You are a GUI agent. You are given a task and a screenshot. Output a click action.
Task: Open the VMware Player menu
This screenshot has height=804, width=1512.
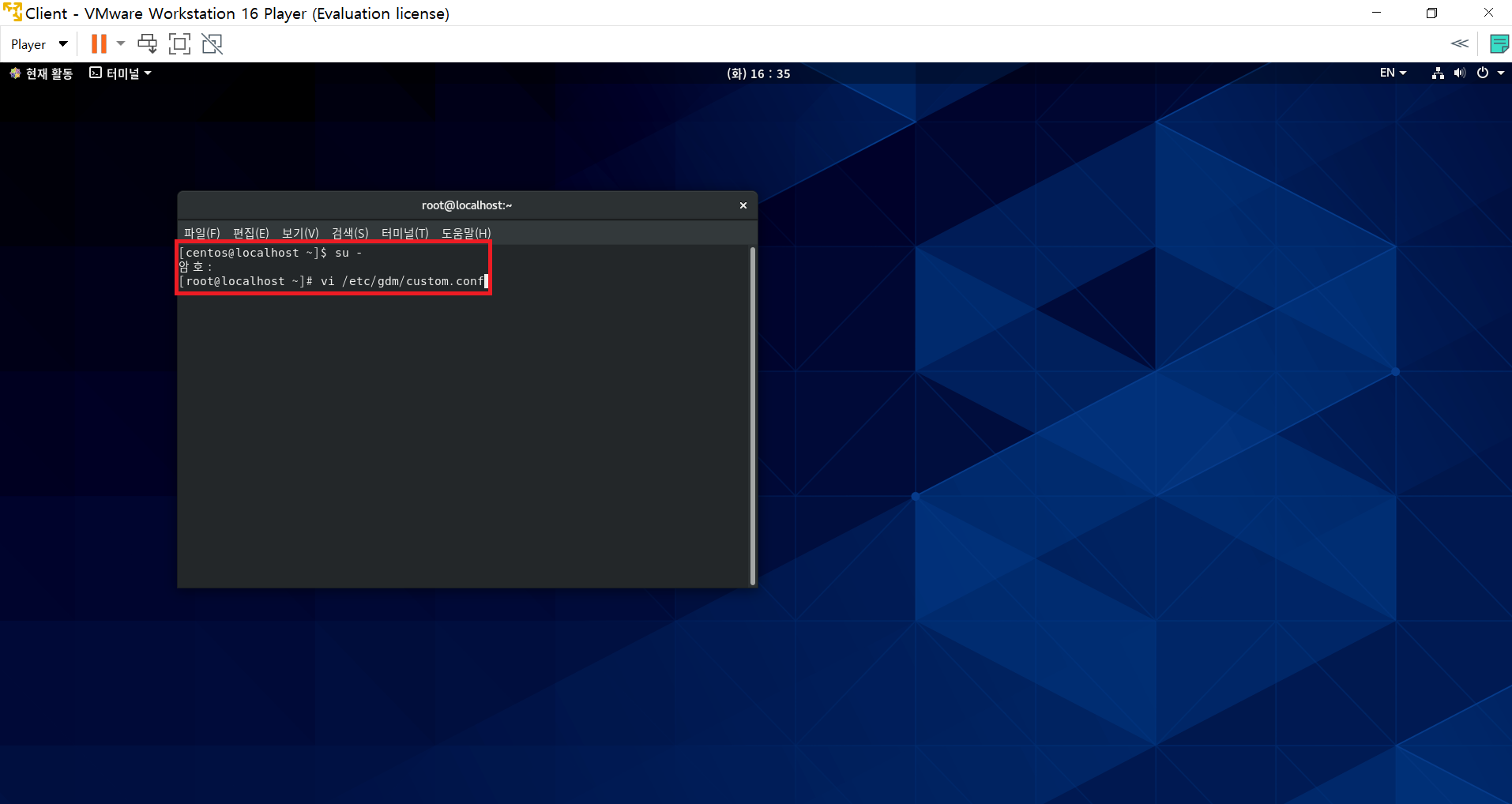pos(39,44)
